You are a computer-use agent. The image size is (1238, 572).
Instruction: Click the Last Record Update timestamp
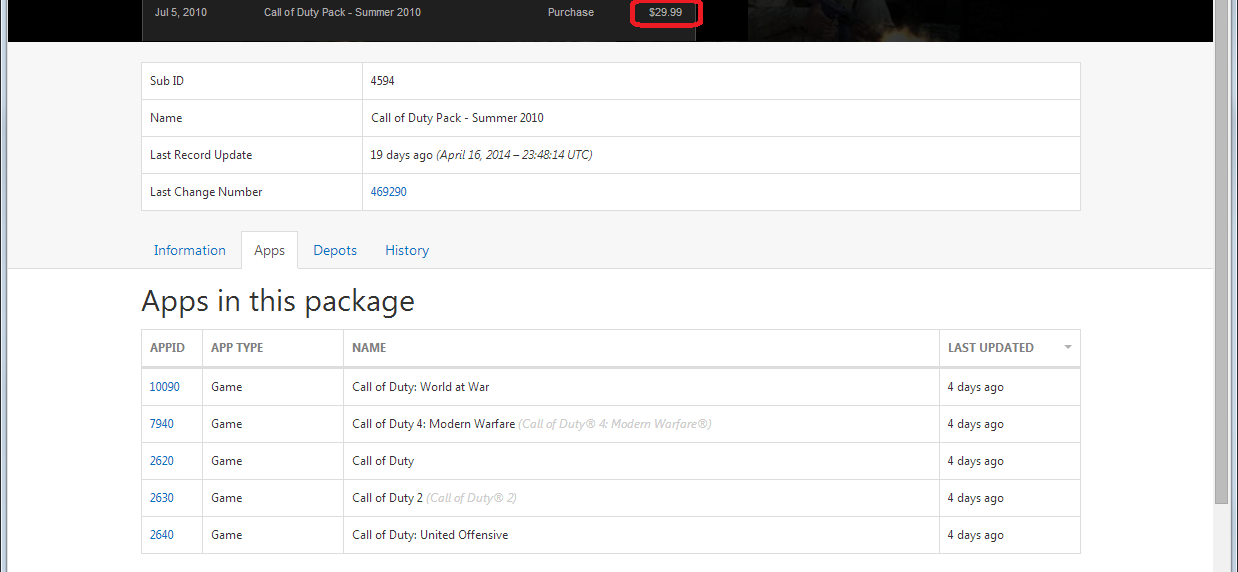tap(482, 155)
